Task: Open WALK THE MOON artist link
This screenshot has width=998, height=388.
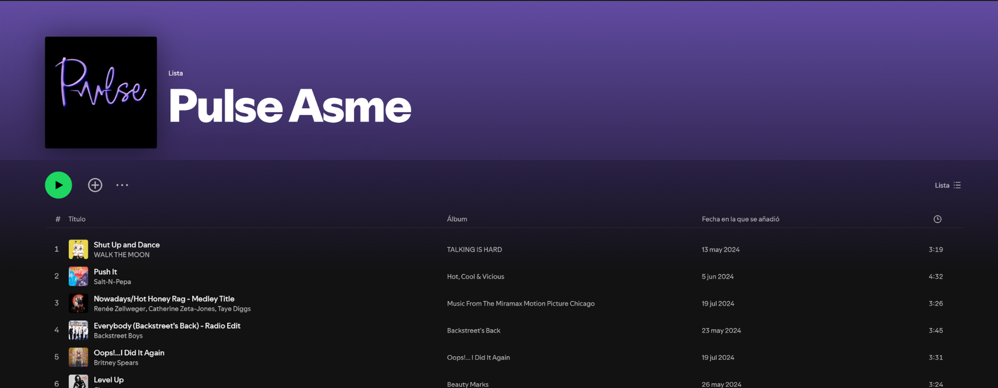Action: (x=122, y=255)
